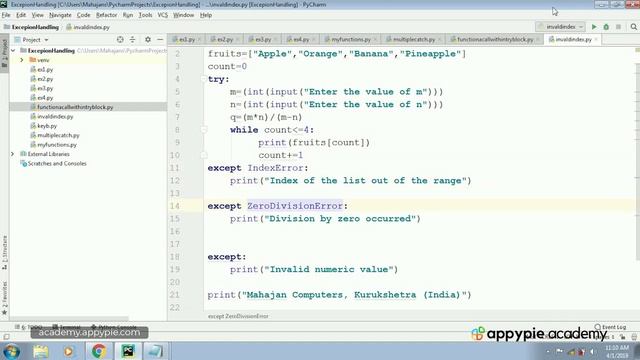The width and height of the screenshot is (640, 360).
Task: Open the Favorites side tool window
Action: (x=4, y=298)
